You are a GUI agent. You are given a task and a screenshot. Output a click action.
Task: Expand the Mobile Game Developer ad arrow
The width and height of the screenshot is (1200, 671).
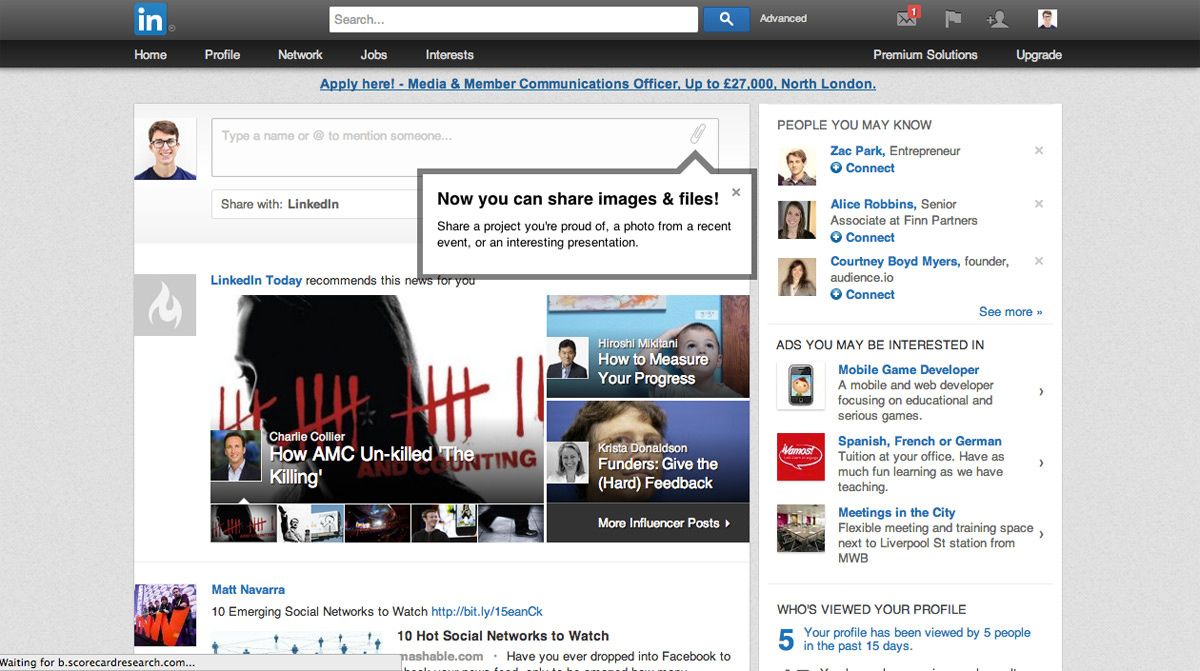[1041, 392]
